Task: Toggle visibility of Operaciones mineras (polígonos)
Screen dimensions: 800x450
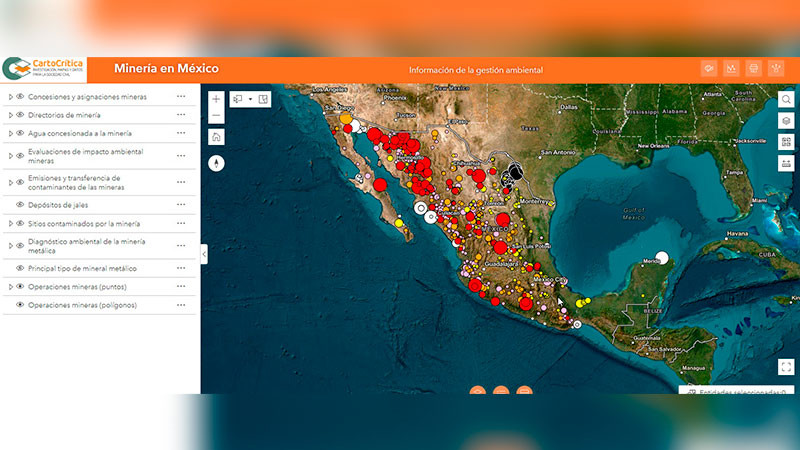Action: [x=20, y=305]
